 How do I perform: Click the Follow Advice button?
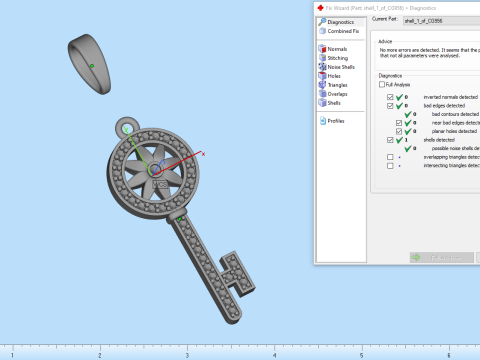442,257
